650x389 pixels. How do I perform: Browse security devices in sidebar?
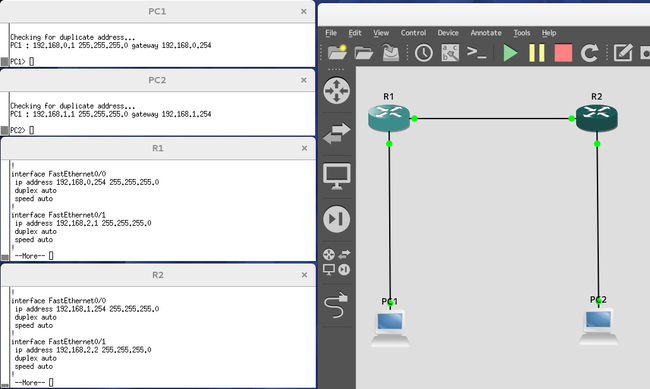pos(337,219)
